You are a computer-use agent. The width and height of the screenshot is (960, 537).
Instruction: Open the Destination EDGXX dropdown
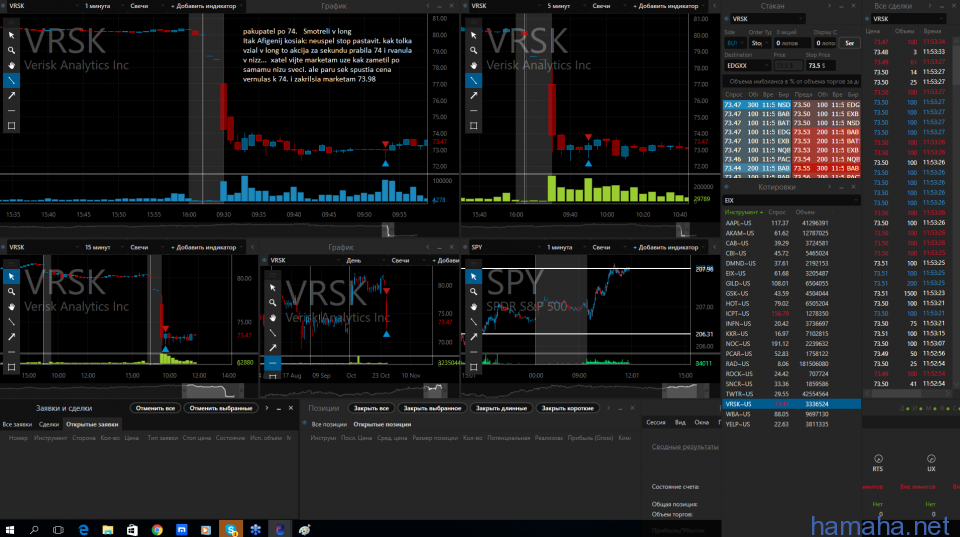(747, 66)
